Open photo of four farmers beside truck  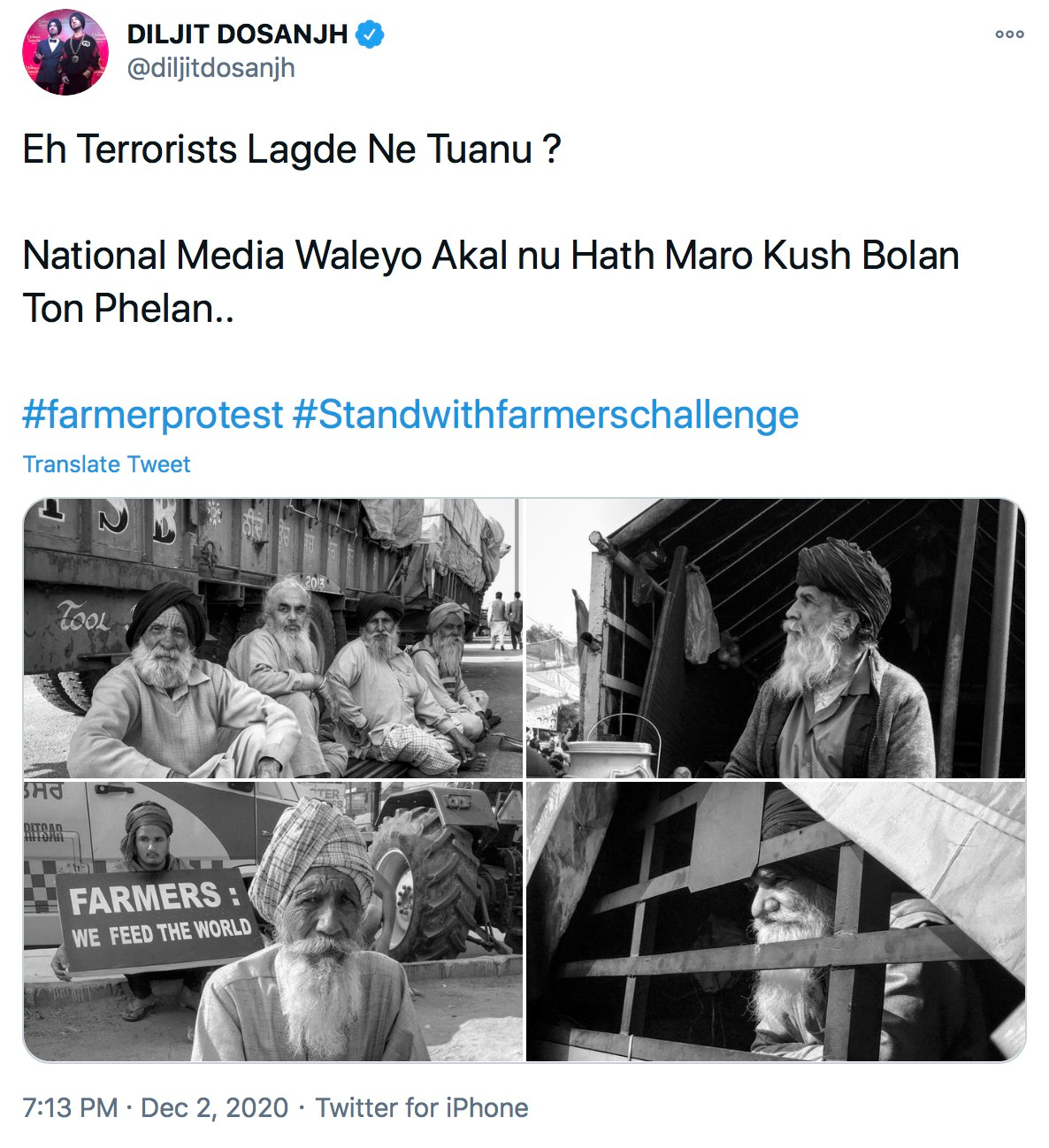[x=272, y=639]
